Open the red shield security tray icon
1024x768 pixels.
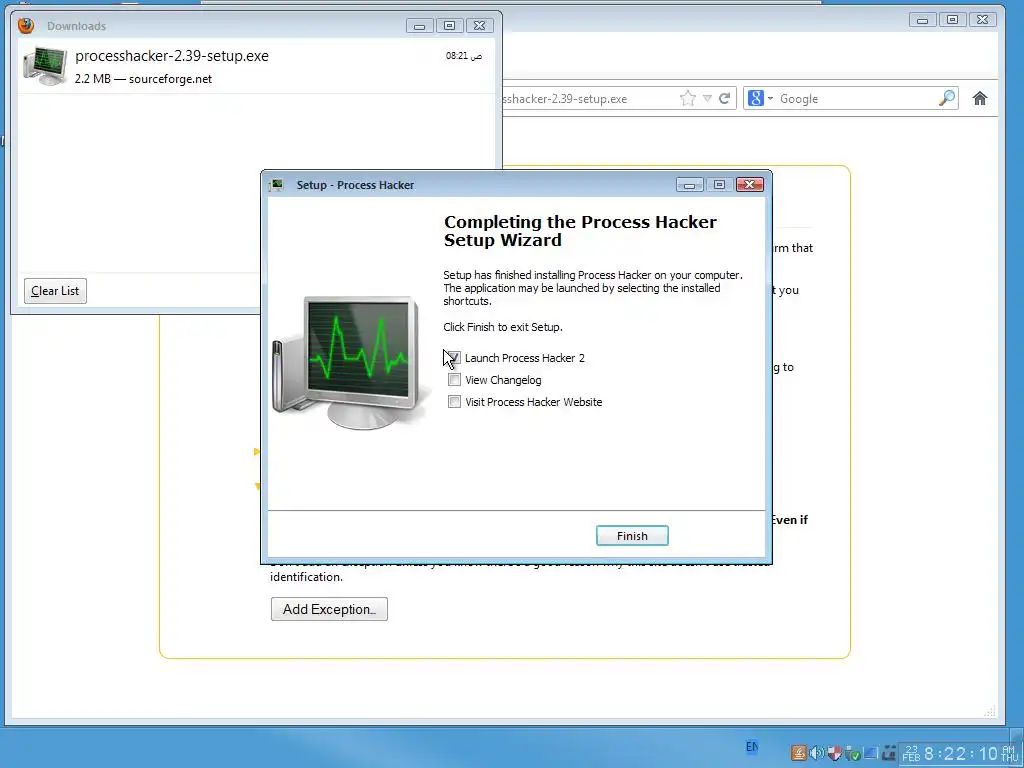pos(835,753)
